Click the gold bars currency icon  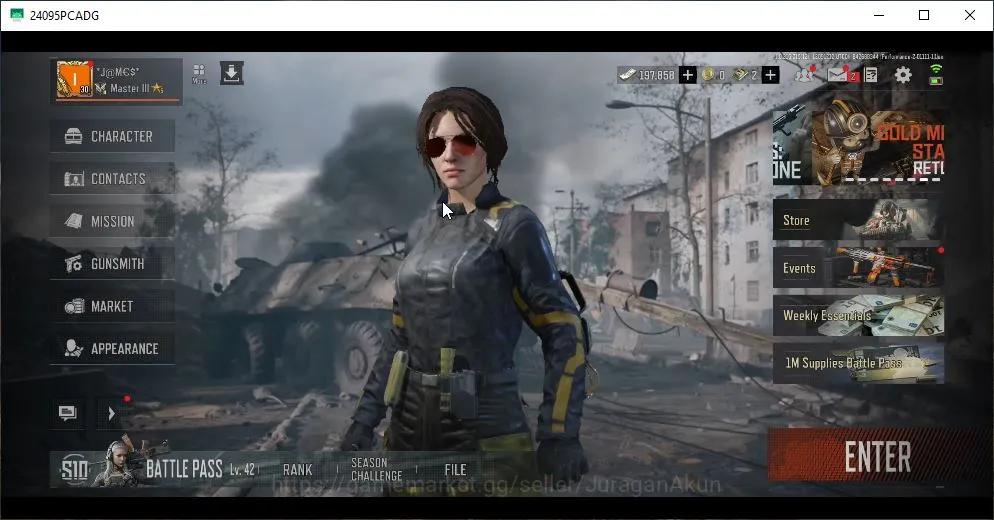[x=740, y=75]
